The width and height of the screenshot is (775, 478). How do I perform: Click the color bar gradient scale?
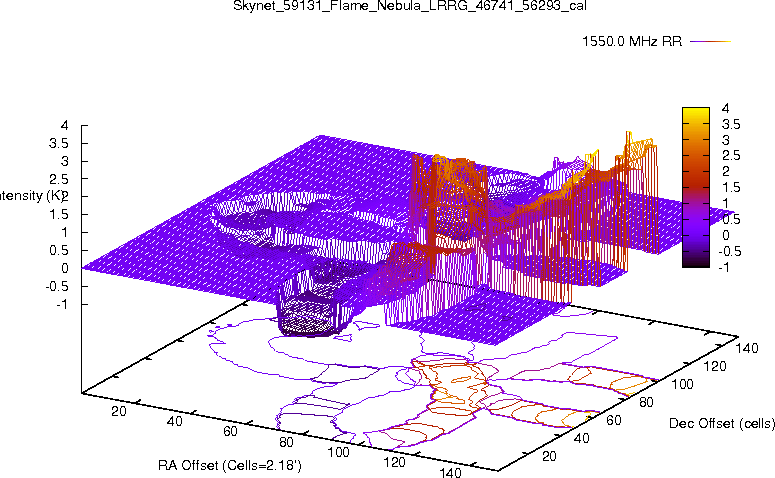pos(696,187)
